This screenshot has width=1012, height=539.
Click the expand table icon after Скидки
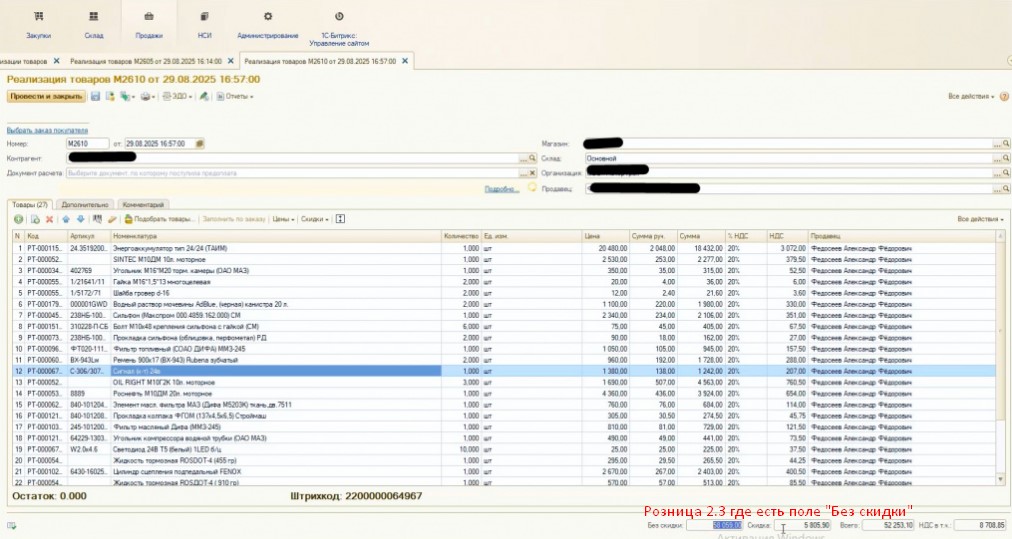click(340, 219)
